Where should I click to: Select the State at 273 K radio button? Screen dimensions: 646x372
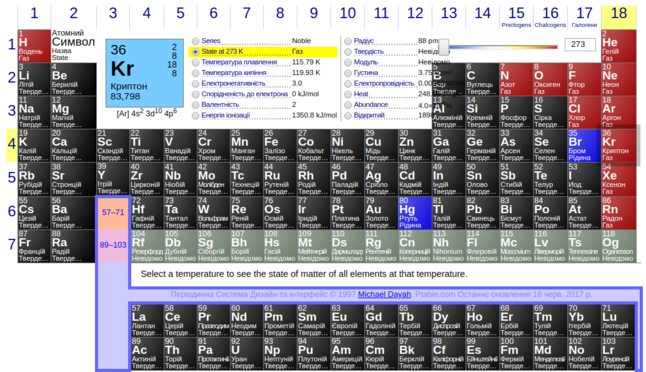(195, 52)
